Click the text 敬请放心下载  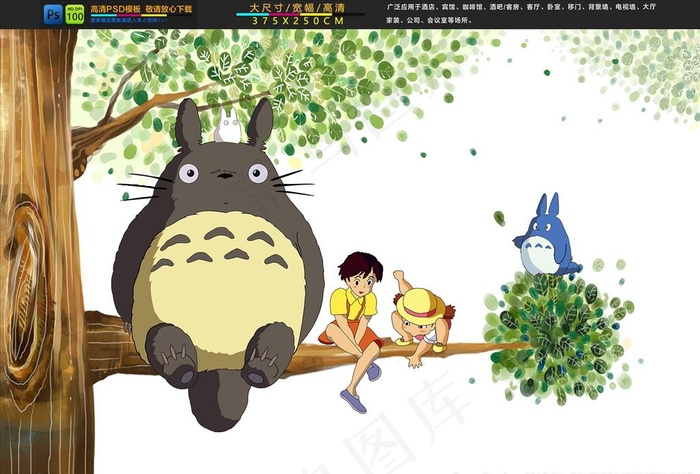pos(169,9)
